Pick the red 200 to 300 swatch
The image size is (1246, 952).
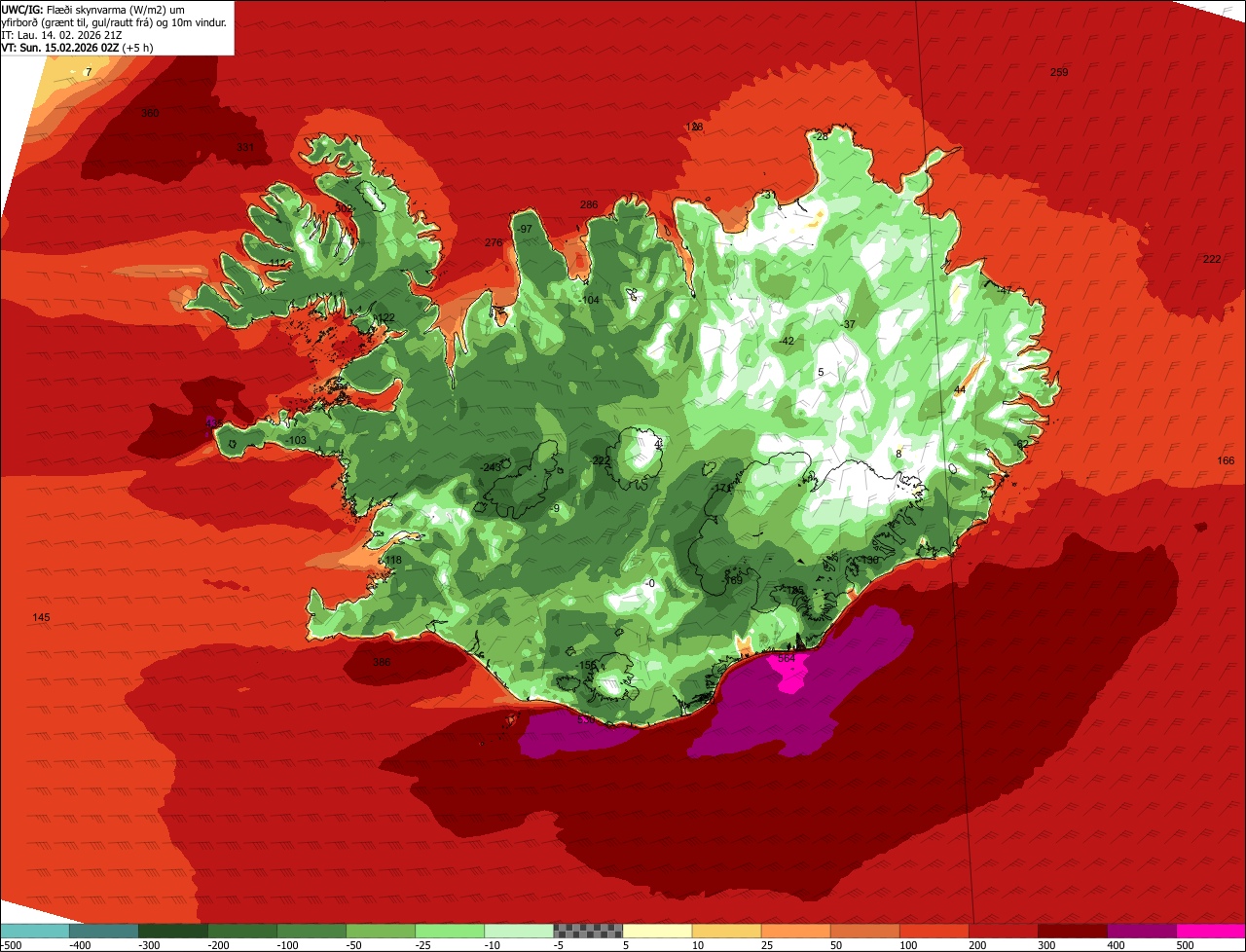(1004, 931)
